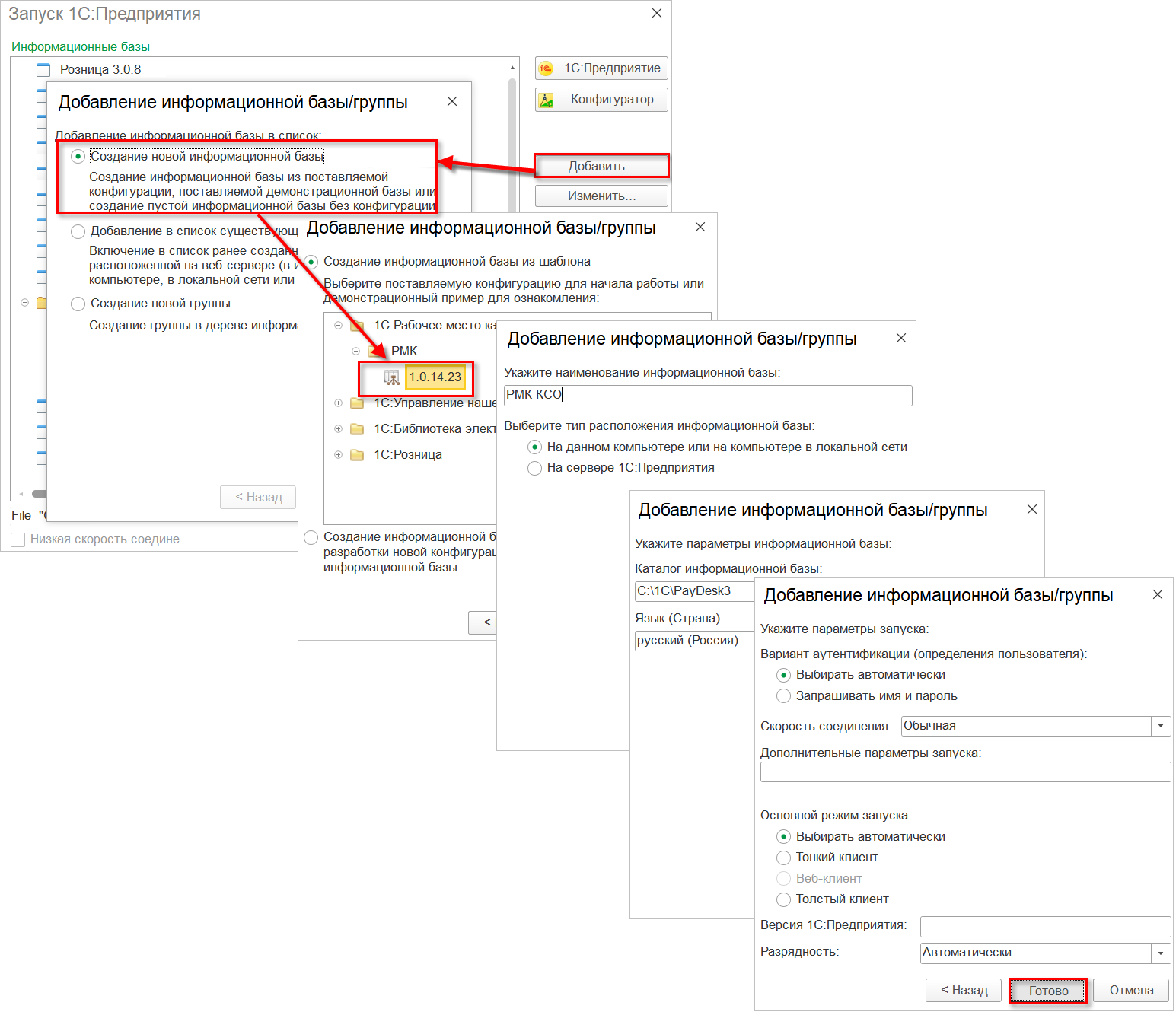Image resolution: width=1176 pixels, height=1012 pixels.
Task: Close the Запуск 1С:Предприятия window
Action: [657, 14]
